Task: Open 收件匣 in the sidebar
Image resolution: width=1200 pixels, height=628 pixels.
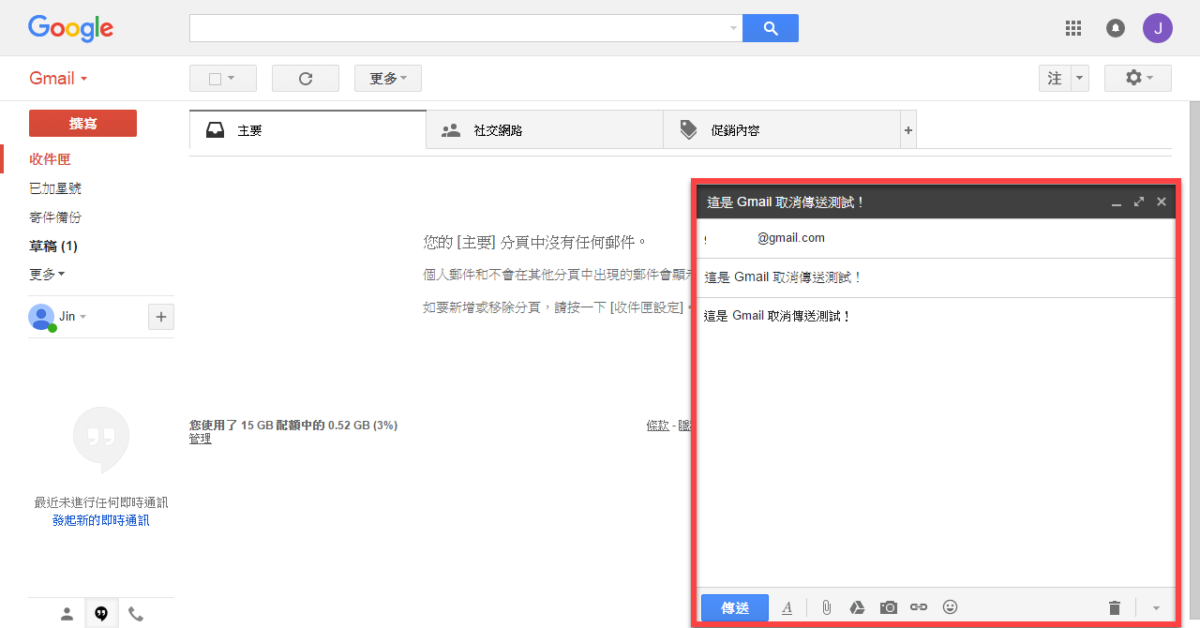Action: click(50, 159)
